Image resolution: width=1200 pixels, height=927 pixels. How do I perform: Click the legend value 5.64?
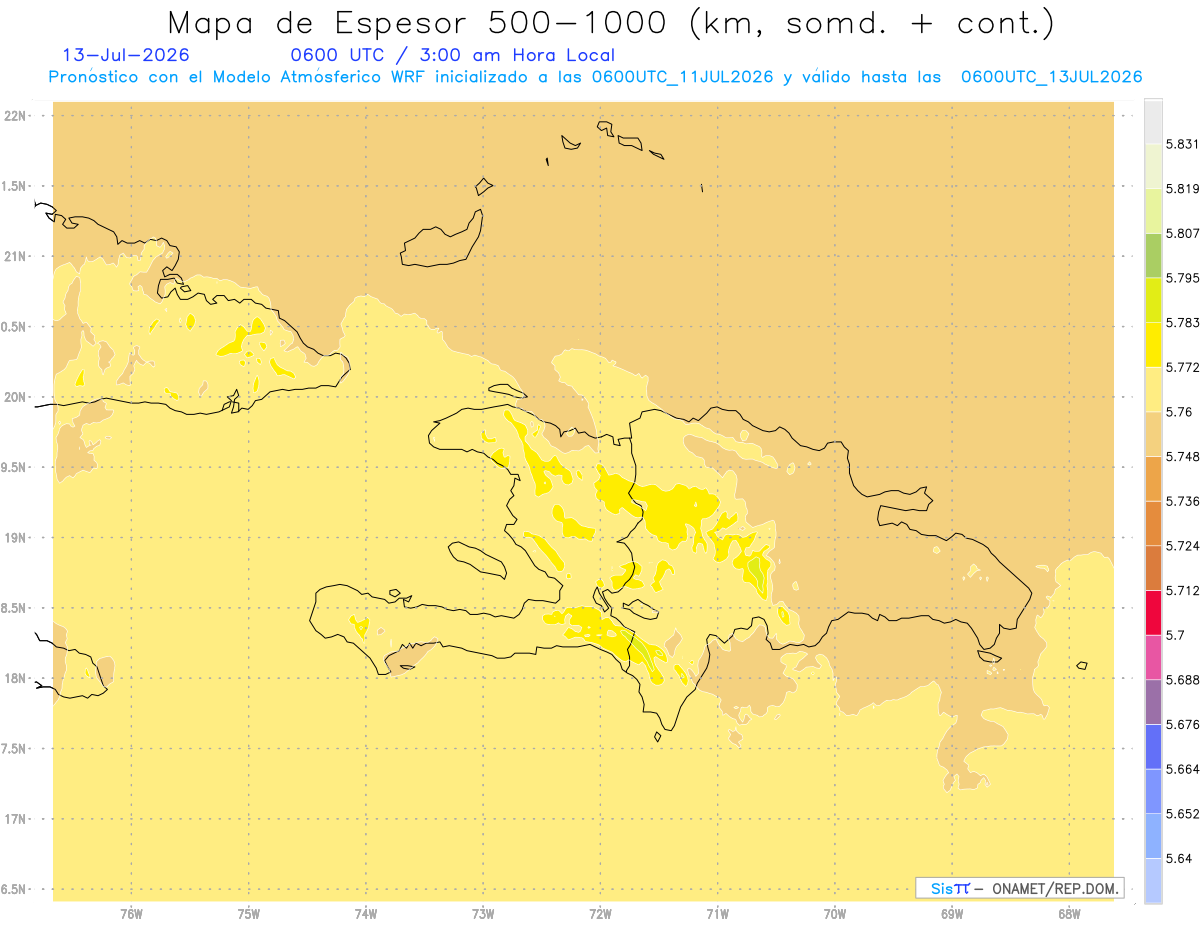pyautogui.click(x=1178, y=859)
